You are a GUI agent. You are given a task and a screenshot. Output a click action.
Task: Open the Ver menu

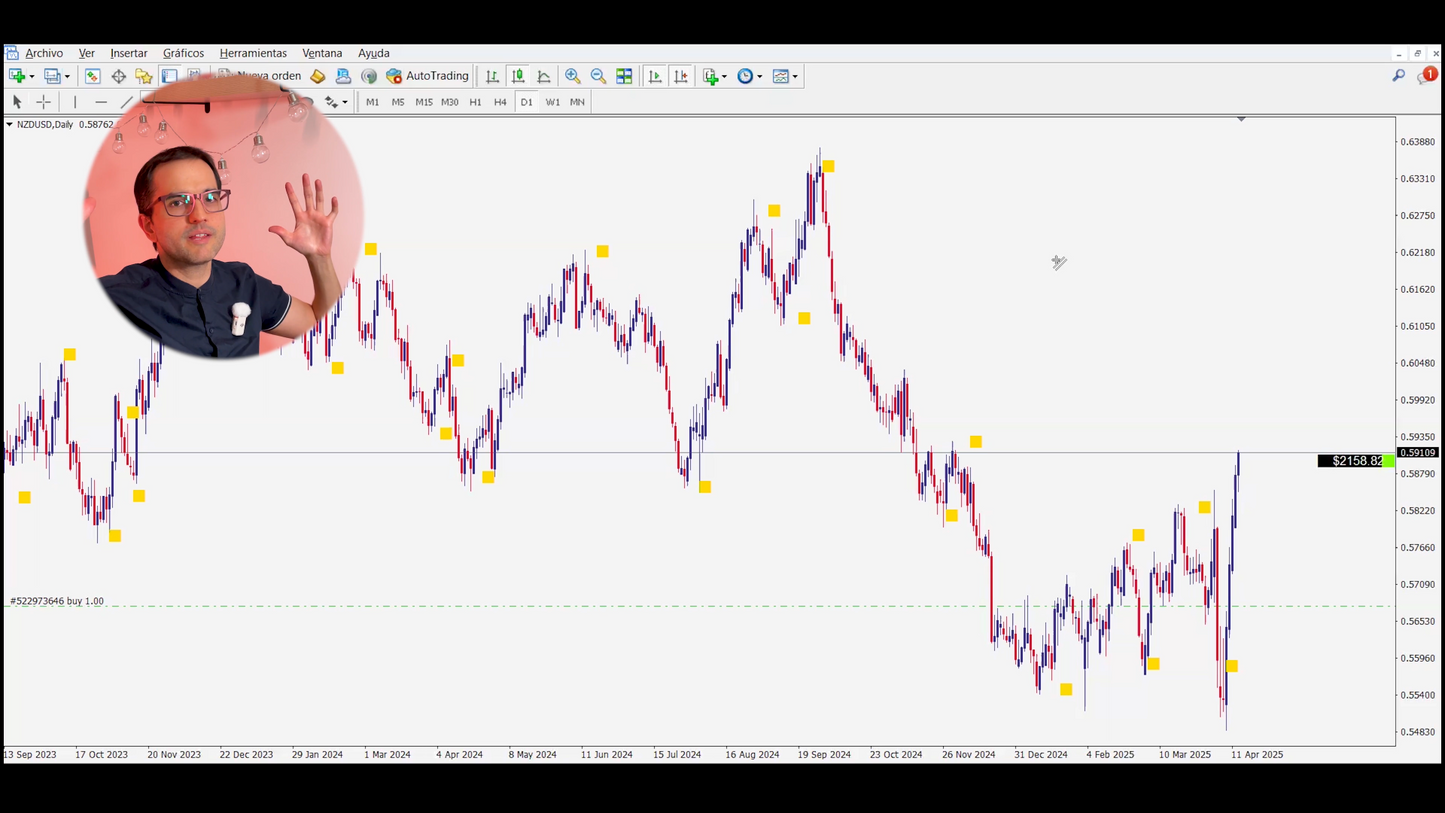(x=87, y=53)
